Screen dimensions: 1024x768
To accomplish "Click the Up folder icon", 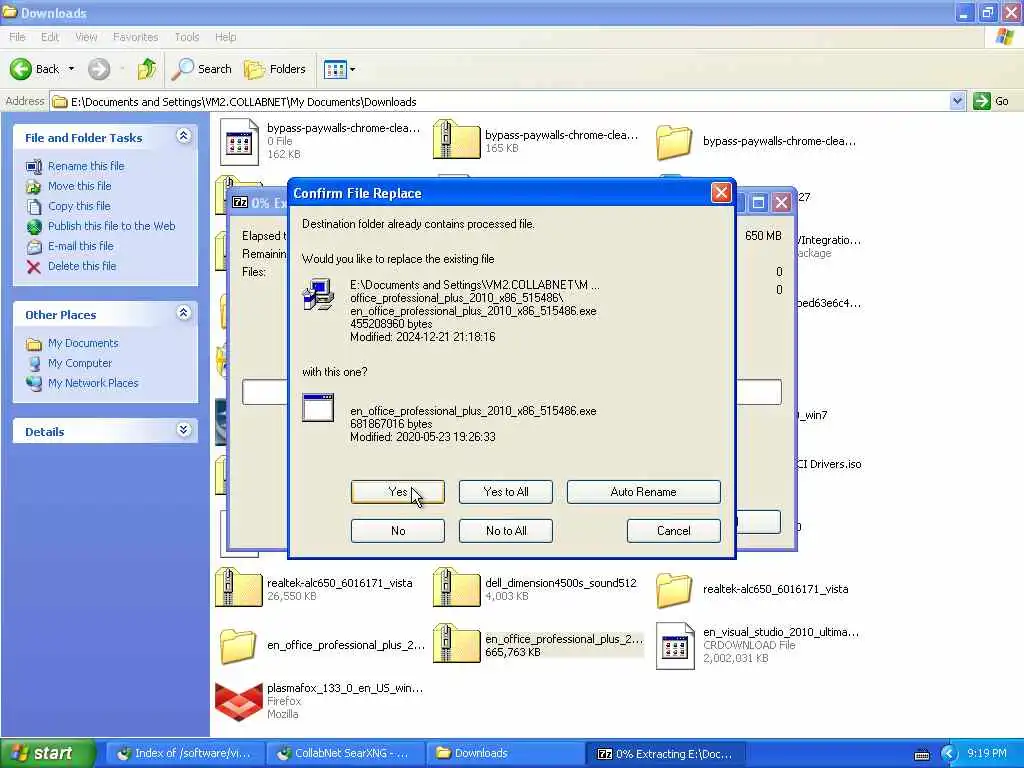I will click(147, 69).
